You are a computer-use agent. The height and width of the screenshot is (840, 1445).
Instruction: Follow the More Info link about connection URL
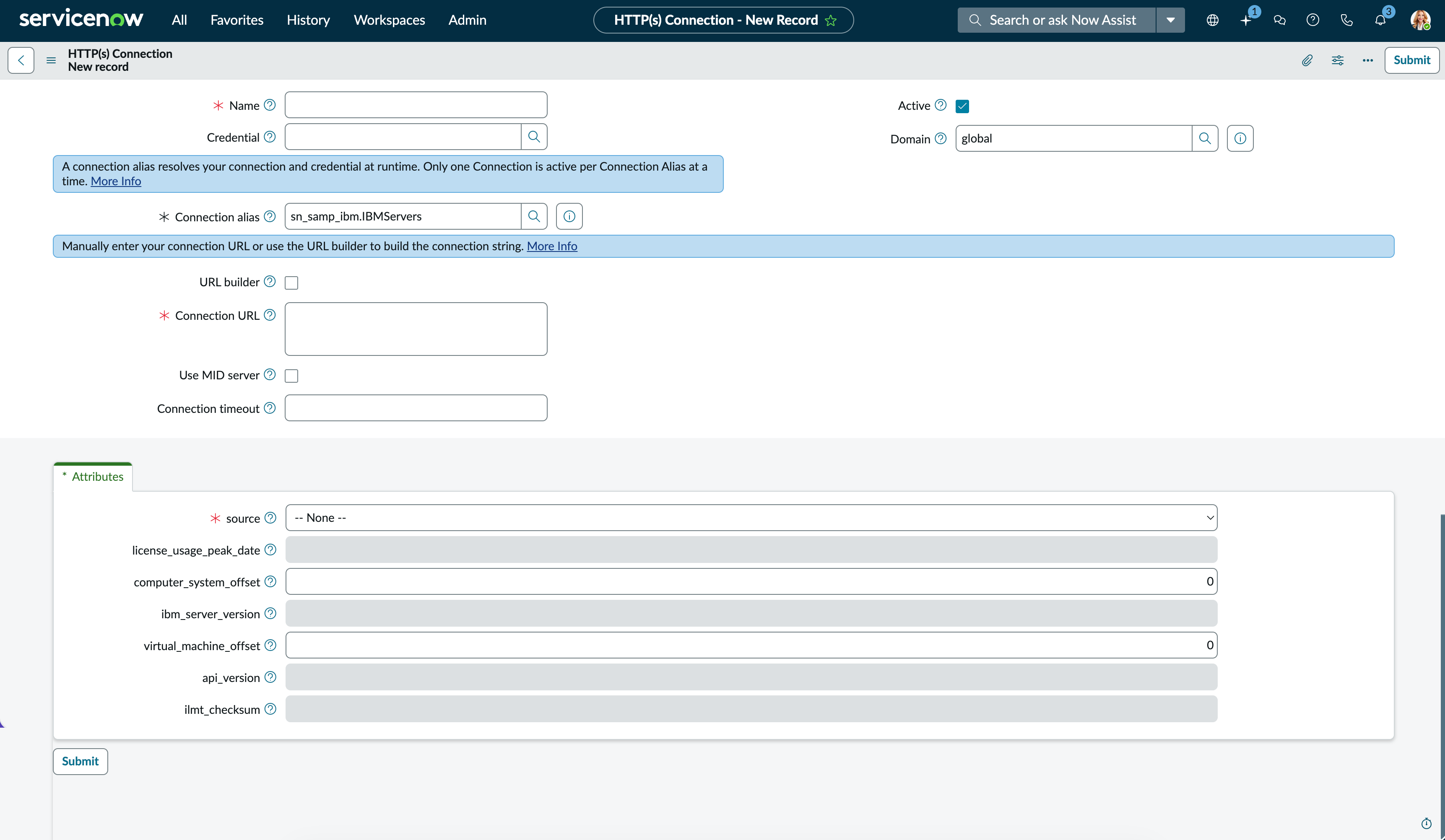click(x=551, y=246)
